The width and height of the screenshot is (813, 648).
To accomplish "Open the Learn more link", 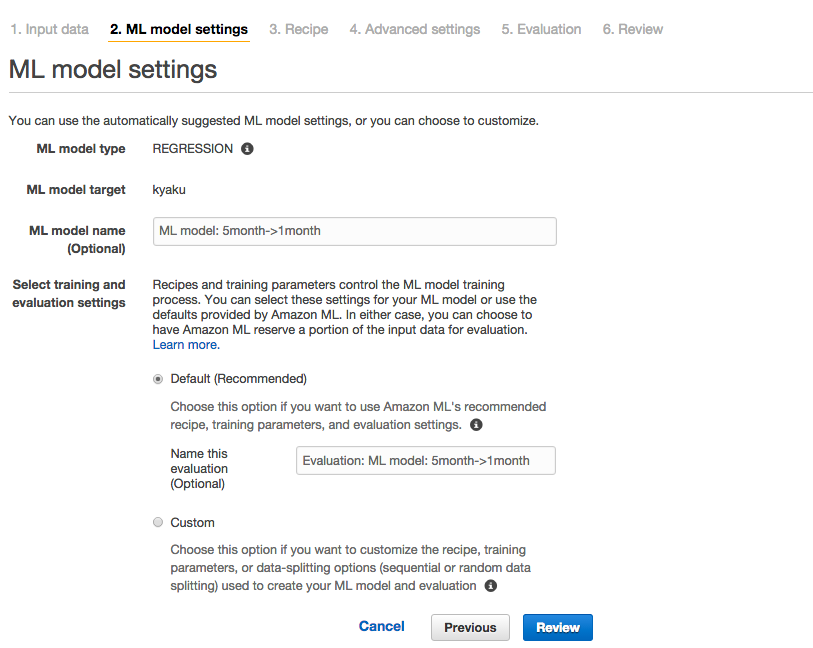I will point(186,345).
